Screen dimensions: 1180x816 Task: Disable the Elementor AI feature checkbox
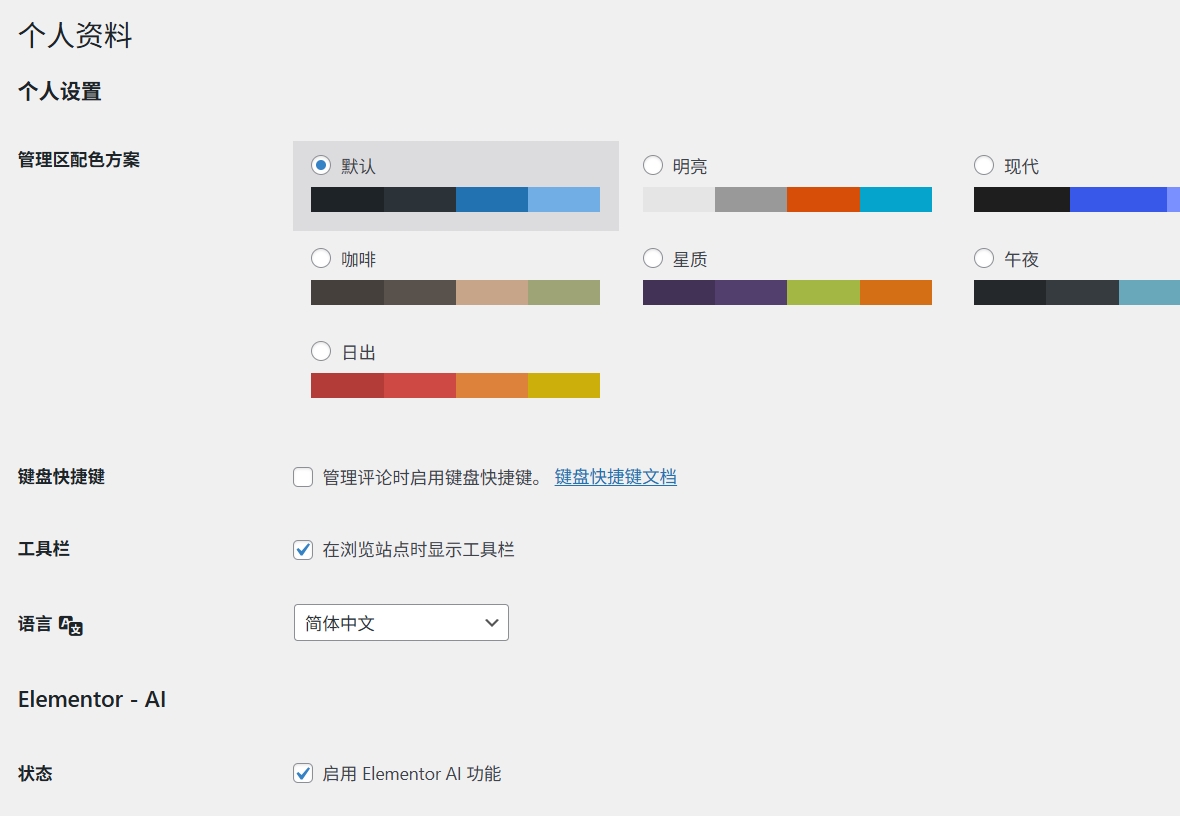[303, 773]
